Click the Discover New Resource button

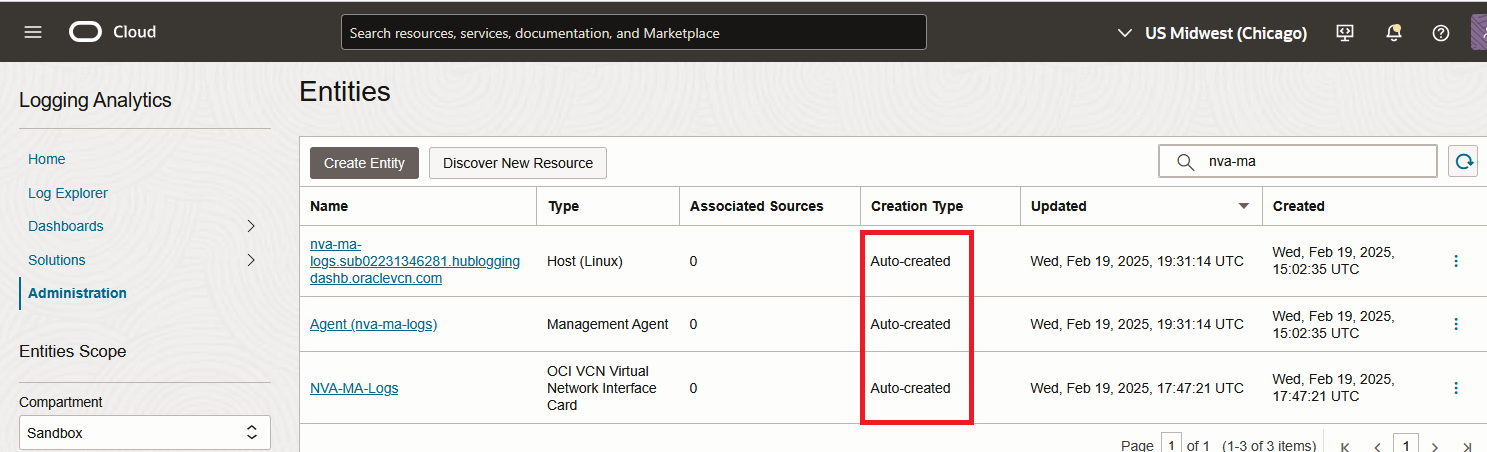(518, 163)
